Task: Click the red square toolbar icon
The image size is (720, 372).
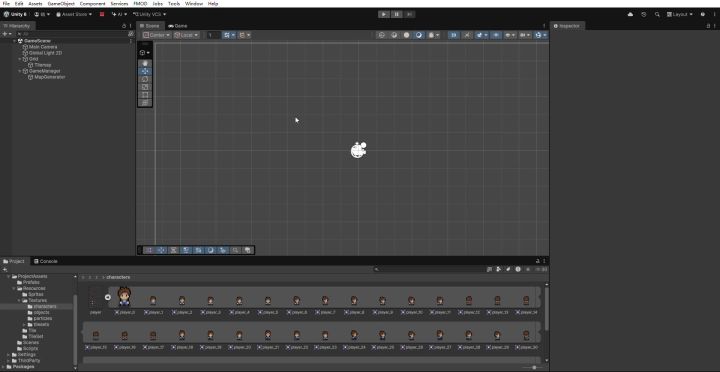Action: pyautogui.click(x=102, y=14)
